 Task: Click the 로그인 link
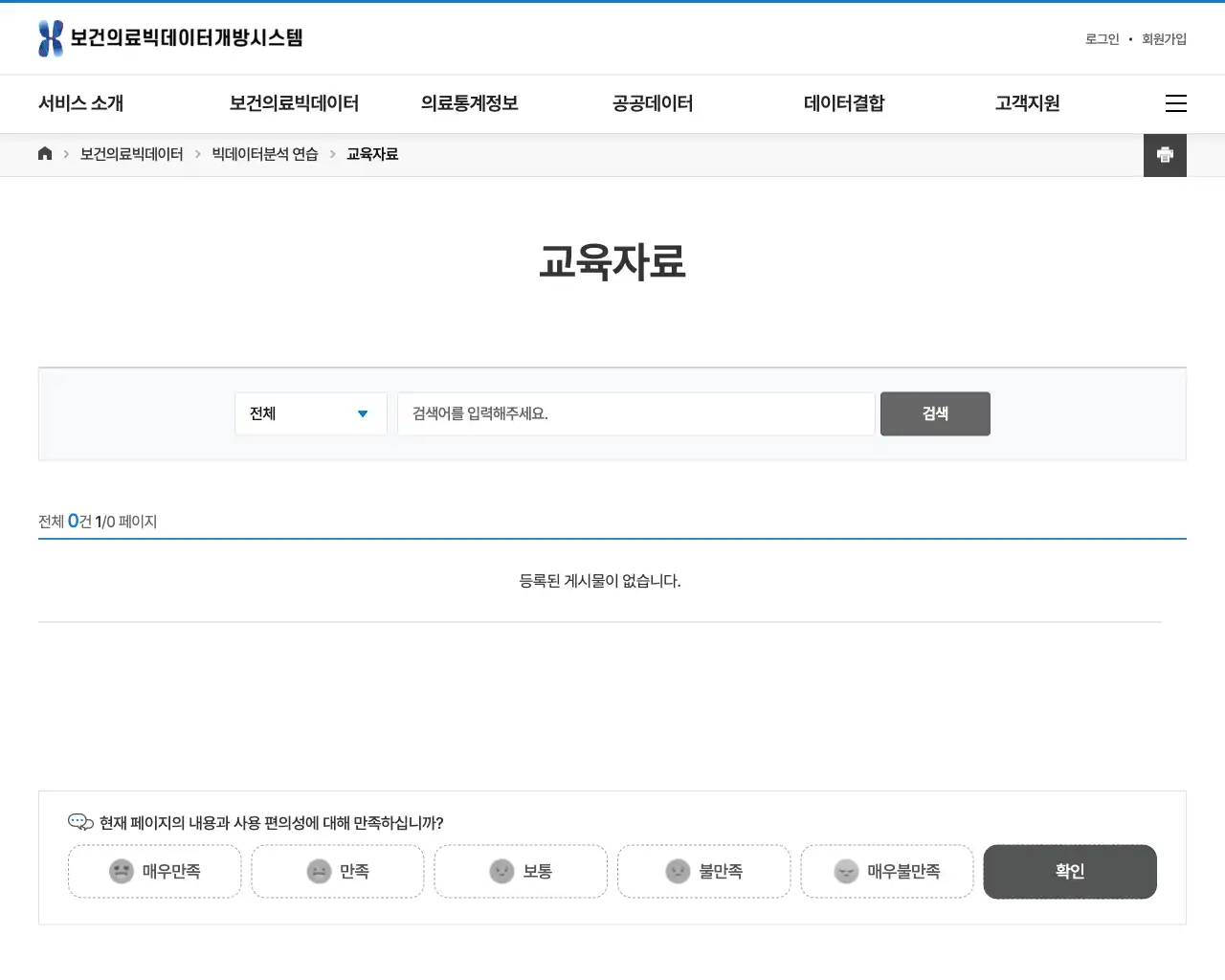tap(1102, 39)
